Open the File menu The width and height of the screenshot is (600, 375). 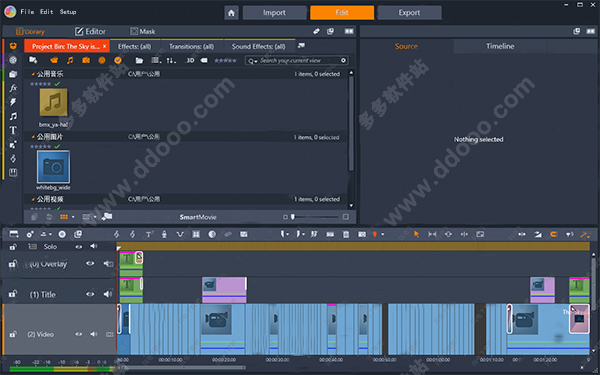tap(27, 12)
